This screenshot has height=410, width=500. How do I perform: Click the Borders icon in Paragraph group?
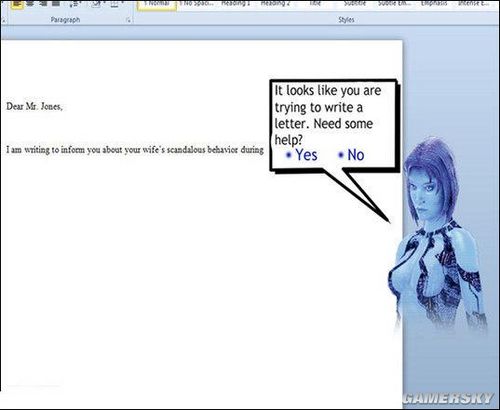114,4
